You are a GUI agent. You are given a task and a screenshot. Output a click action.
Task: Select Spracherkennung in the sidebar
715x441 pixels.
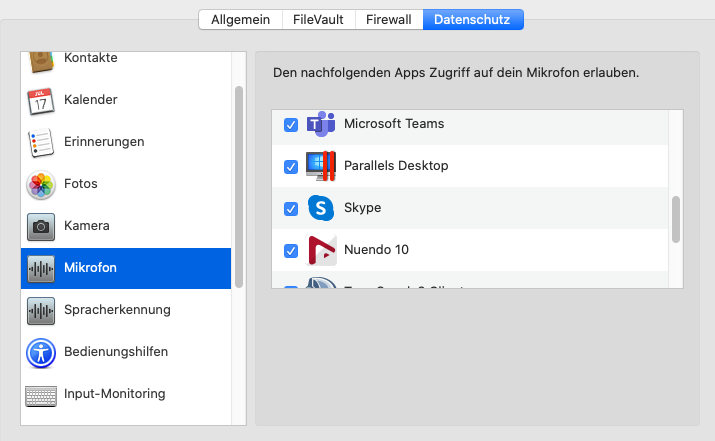[x=126, y=310]
